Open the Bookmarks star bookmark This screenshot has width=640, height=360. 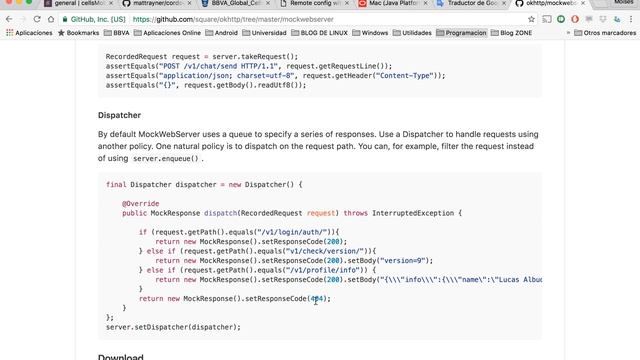tap(78, 33)
